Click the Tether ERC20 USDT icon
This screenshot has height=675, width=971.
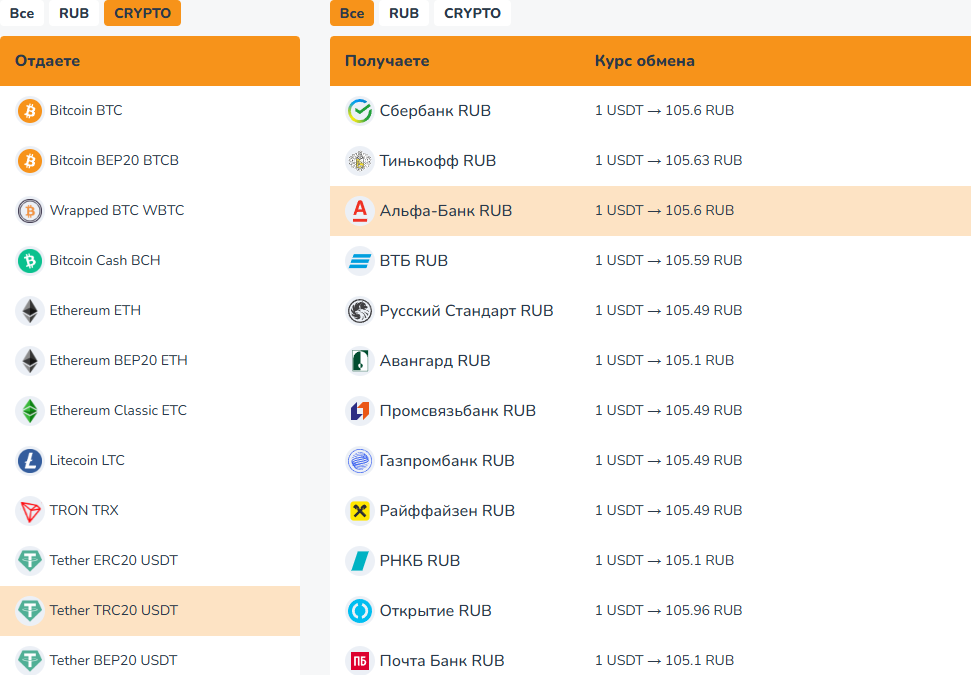30,561
